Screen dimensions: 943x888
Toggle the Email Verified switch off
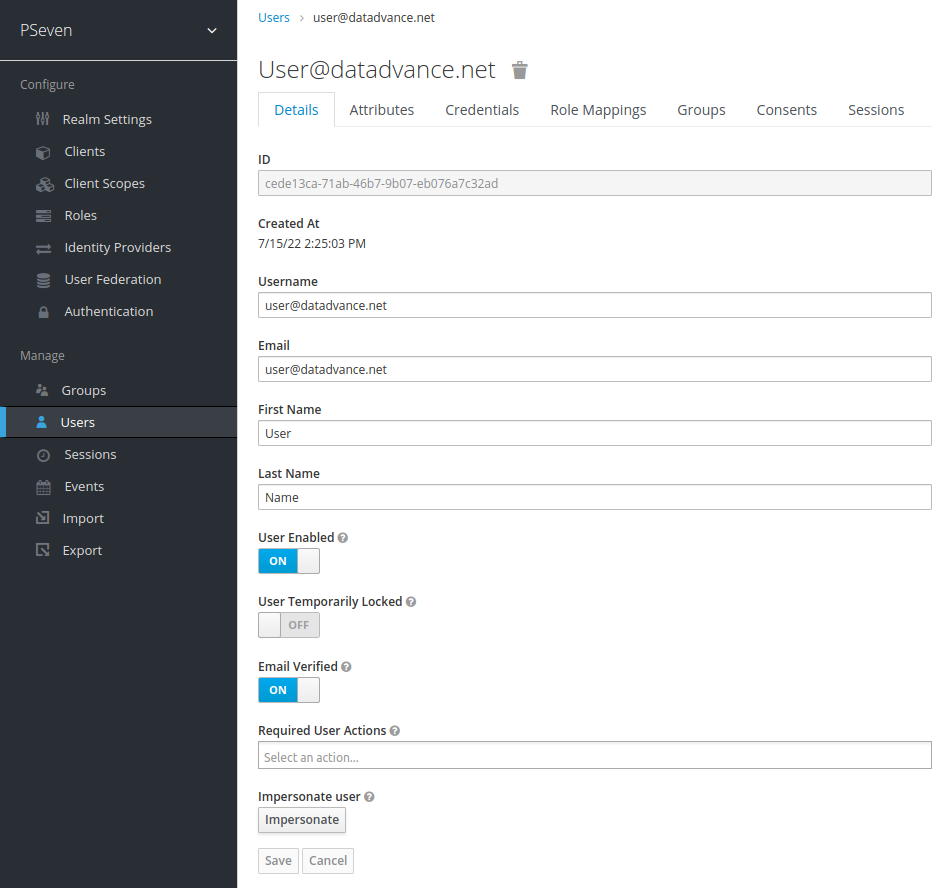pos(289,690)
